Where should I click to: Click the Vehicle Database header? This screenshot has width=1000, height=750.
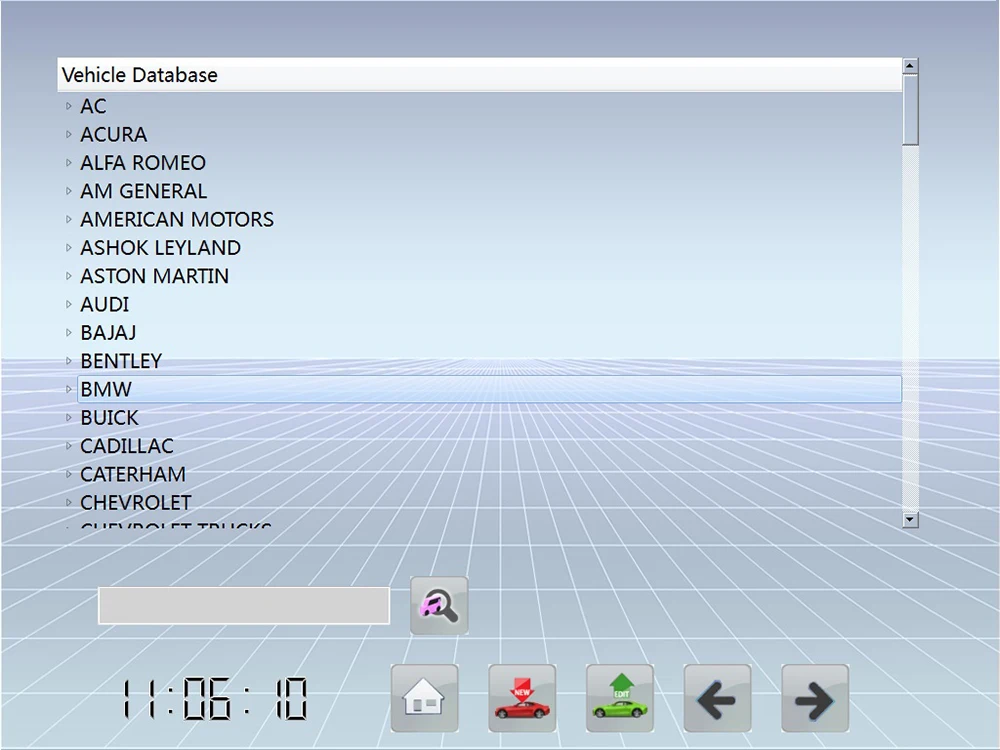[x=140, y=75]
